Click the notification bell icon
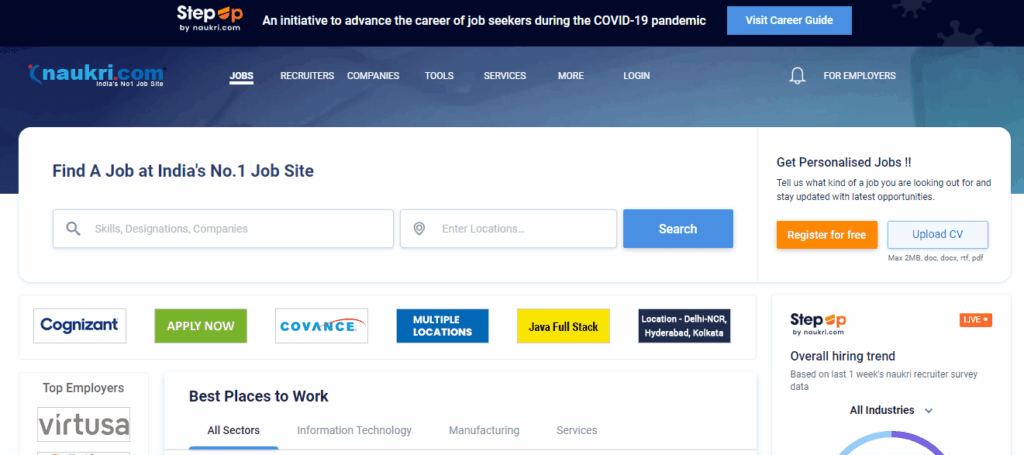The image size is (1024, 455). pyautogui.click(x=797, y=76)
